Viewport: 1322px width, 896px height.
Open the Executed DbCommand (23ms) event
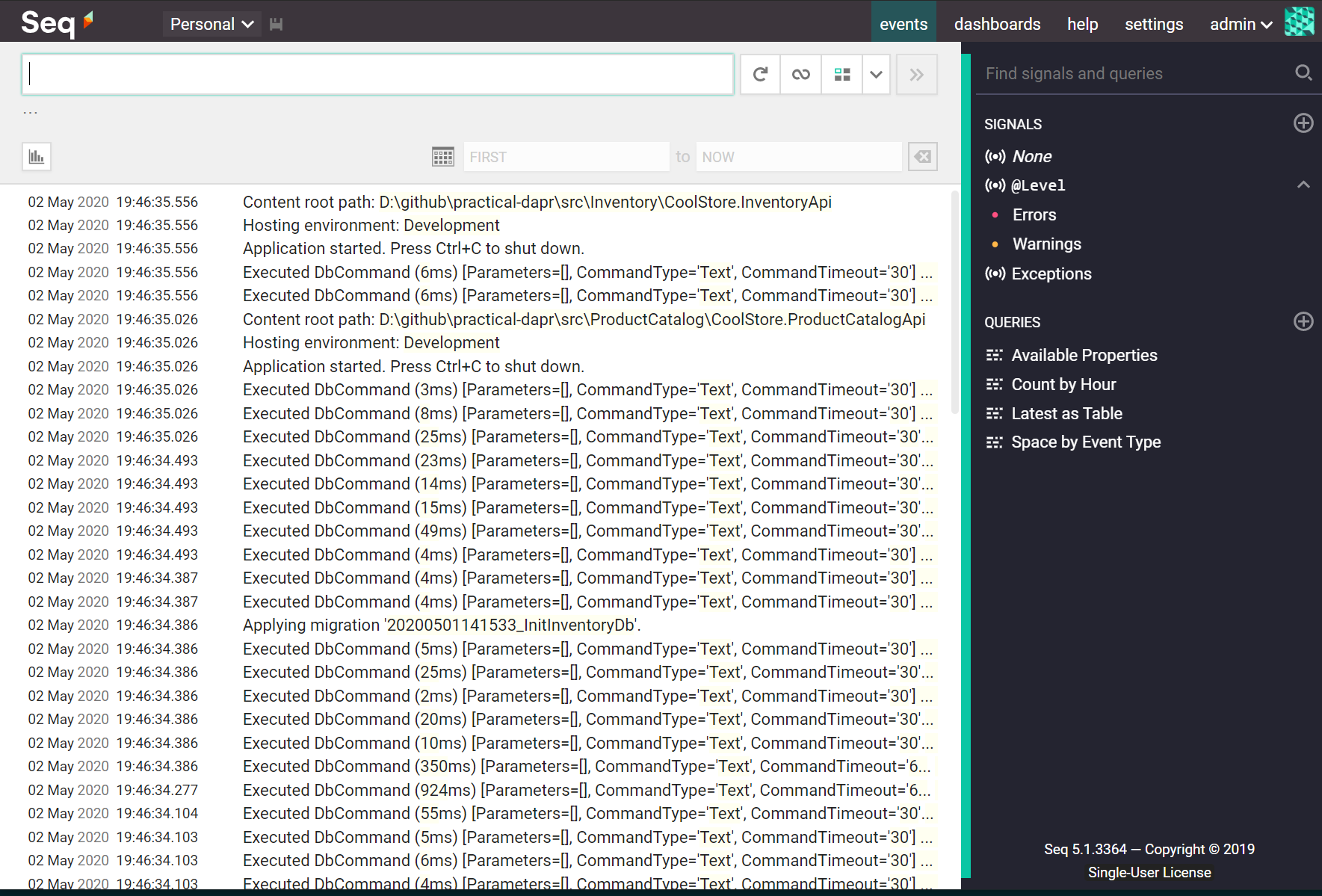click(587, 460)
